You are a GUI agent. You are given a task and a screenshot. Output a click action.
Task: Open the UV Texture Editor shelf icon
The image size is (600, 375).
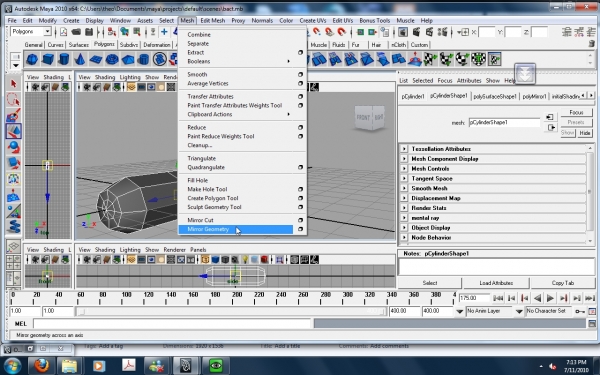click(x=494, y=59)
